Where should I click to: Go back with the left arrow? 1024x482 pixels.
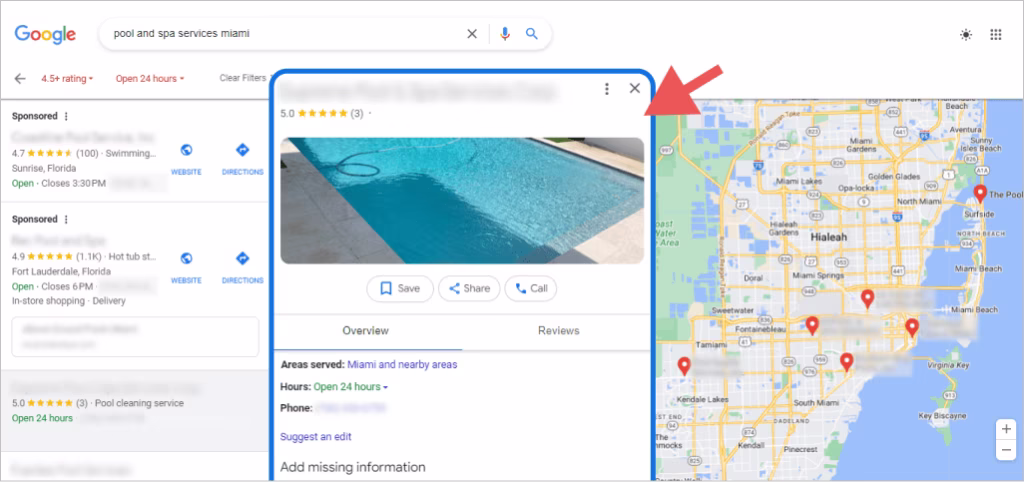pos(20,78)
